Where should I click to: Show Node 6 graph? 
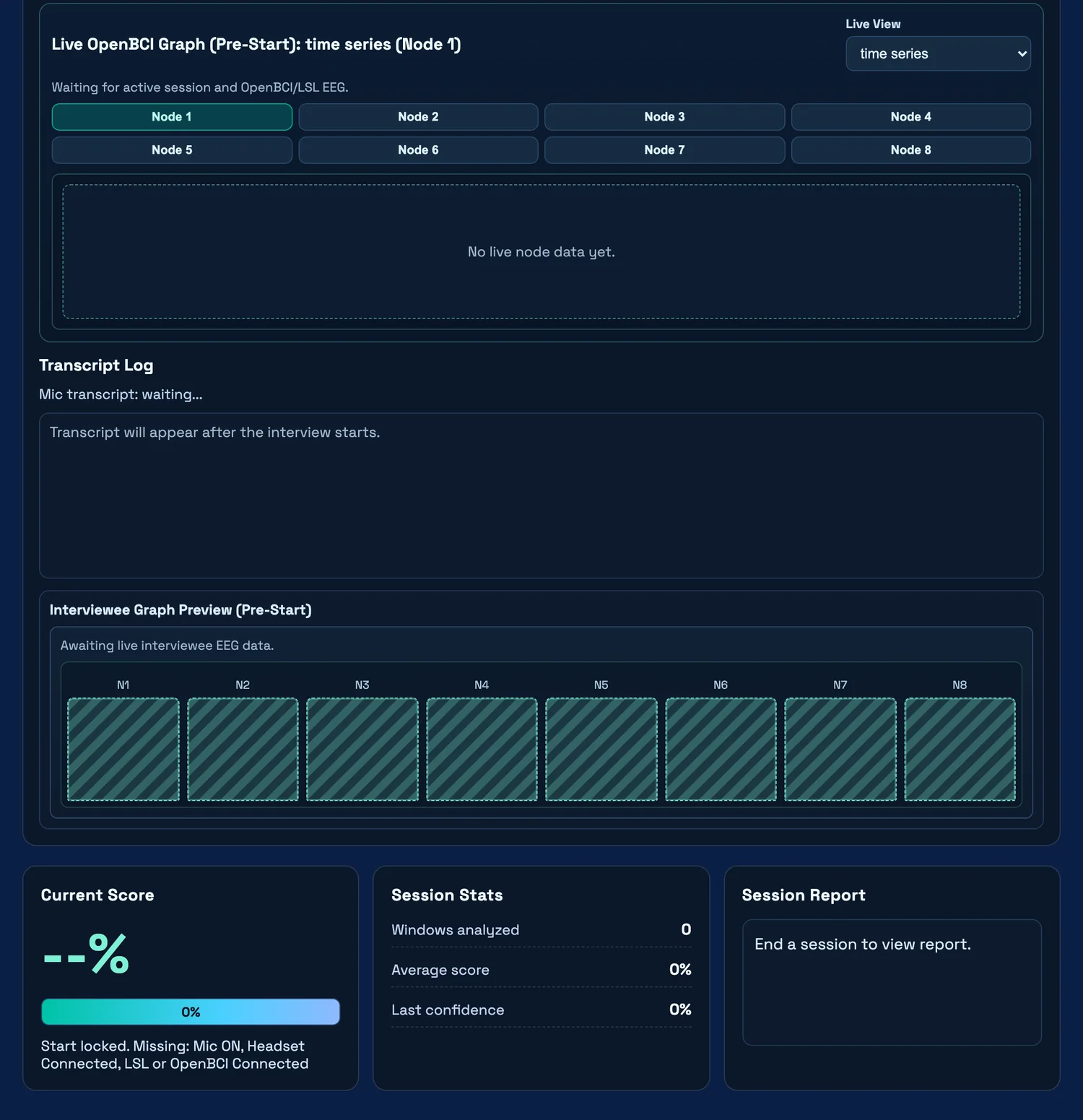pyautogui.click(x=418, y=150)
